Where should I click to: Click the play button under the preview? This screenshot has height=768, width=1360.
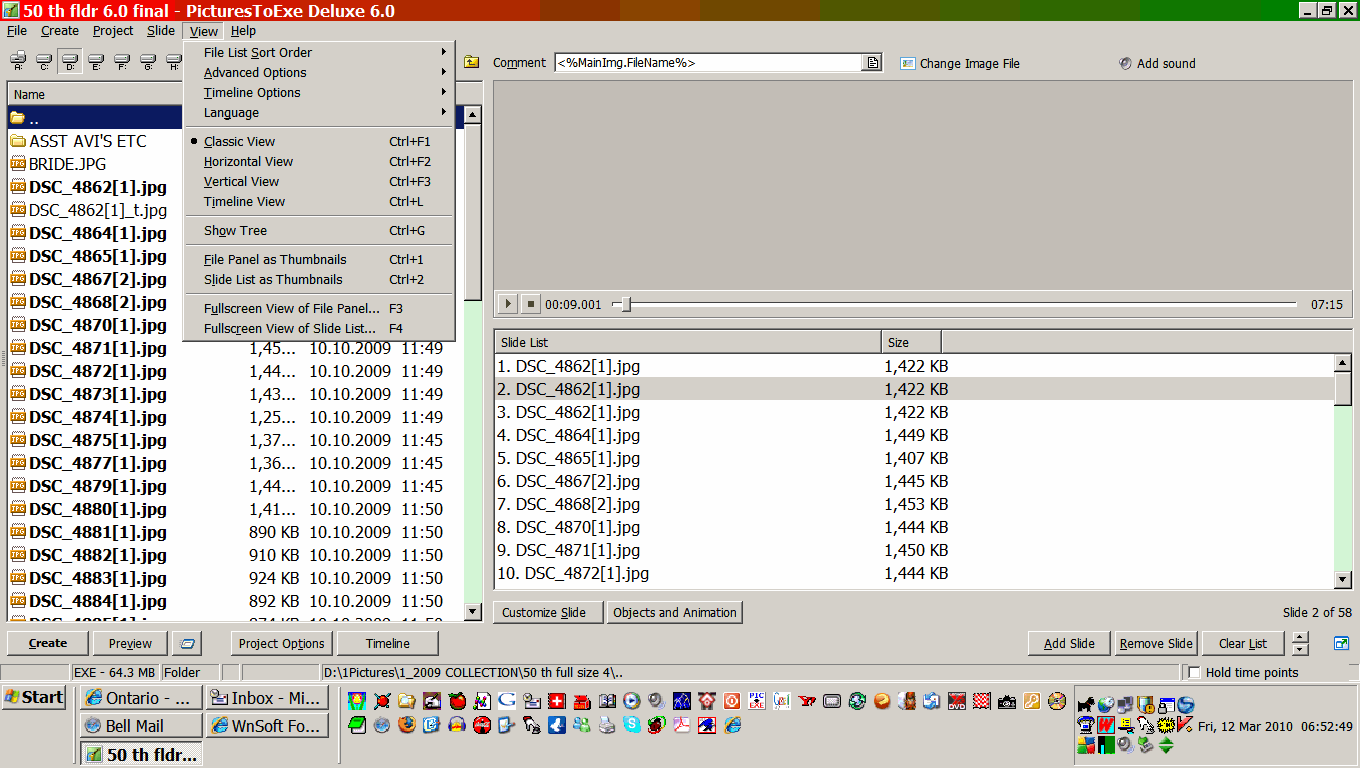point(507,304)
